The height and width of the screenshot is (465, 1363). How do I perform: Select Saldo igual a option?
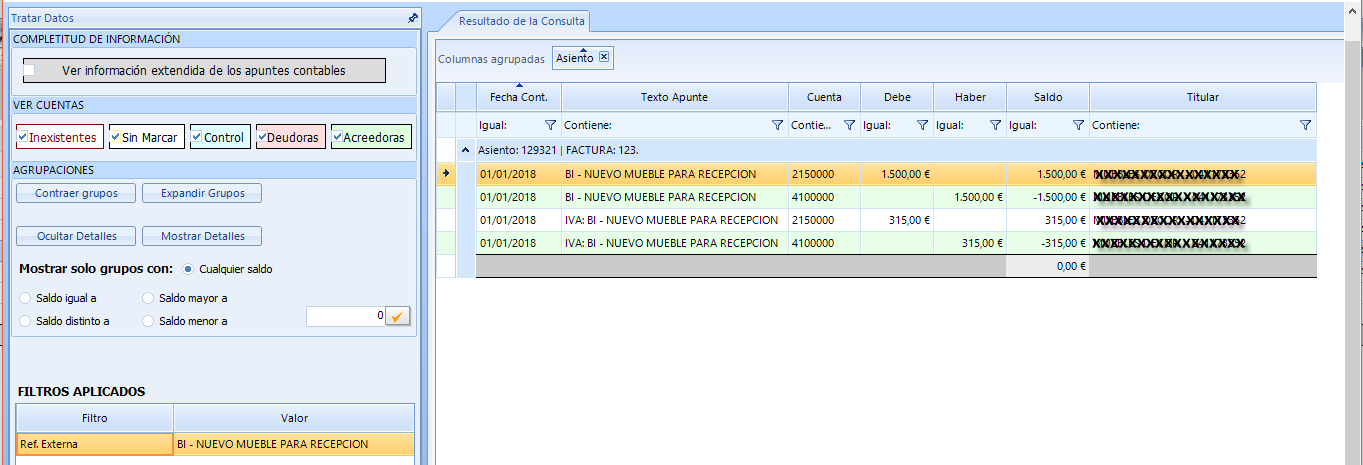coord(25,298)
